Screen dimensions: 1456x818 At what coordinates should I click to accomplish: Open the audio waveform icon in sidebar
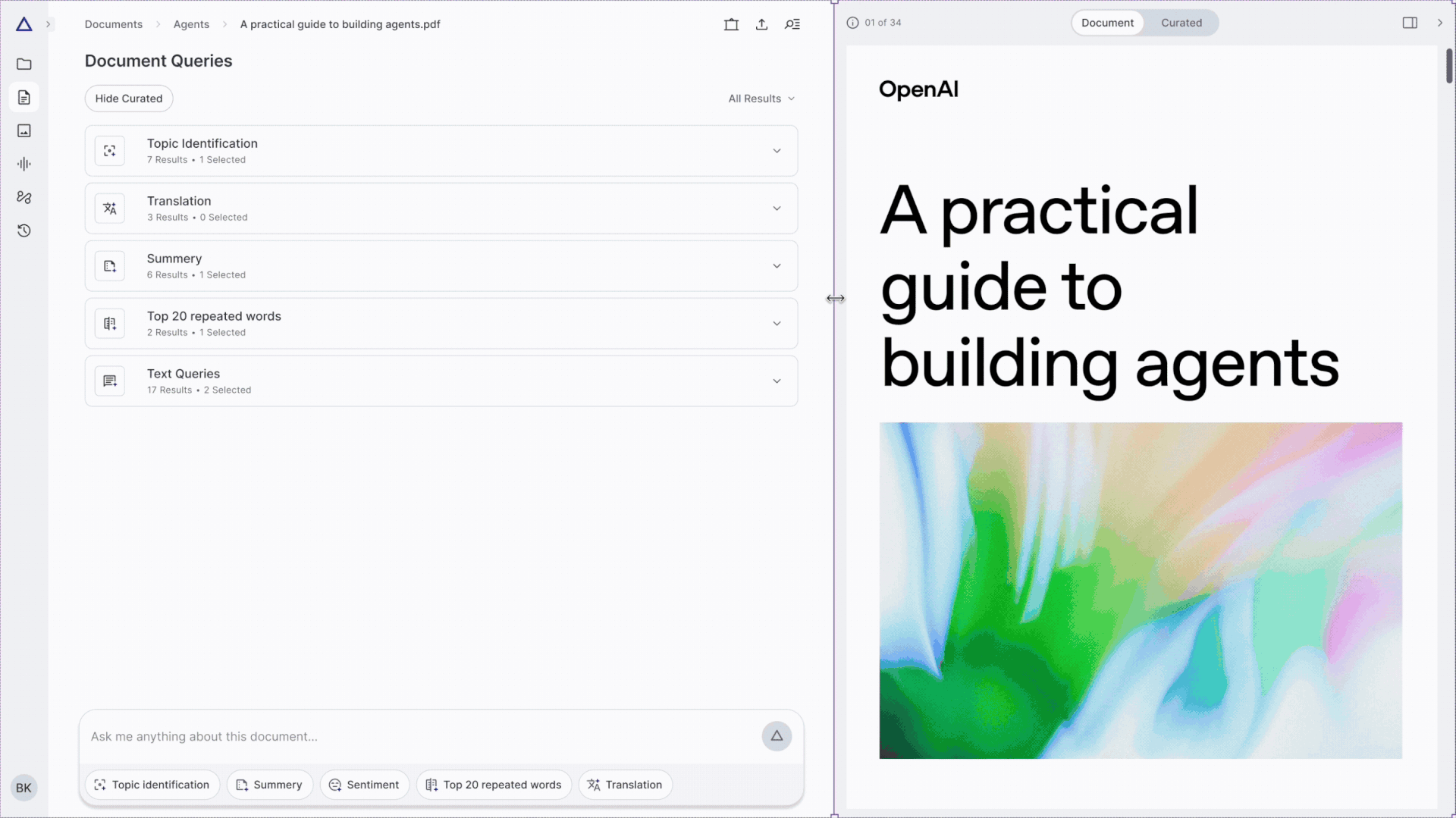point(24,164)
